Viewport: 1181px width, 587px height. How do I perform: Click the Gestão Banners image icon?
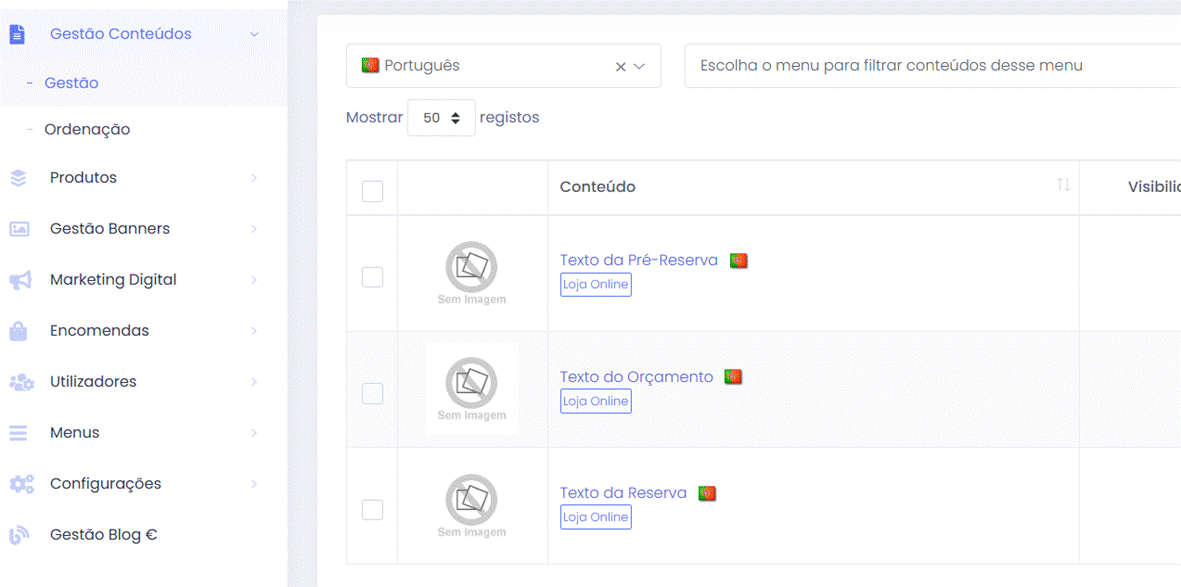tap(19, 229)
